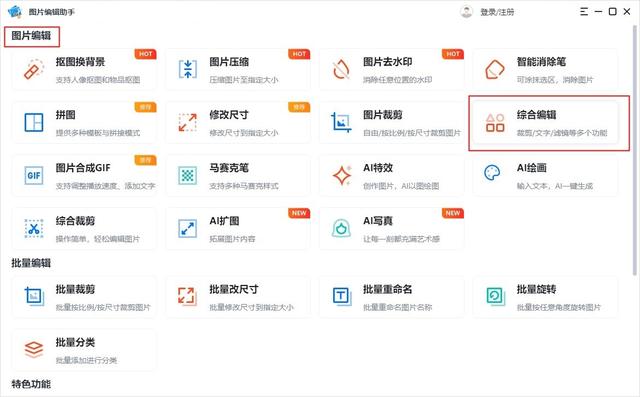Select the 马赛克笔 mosaic icon
This screenshot has width=640, height=397.
tap(188, 175)
